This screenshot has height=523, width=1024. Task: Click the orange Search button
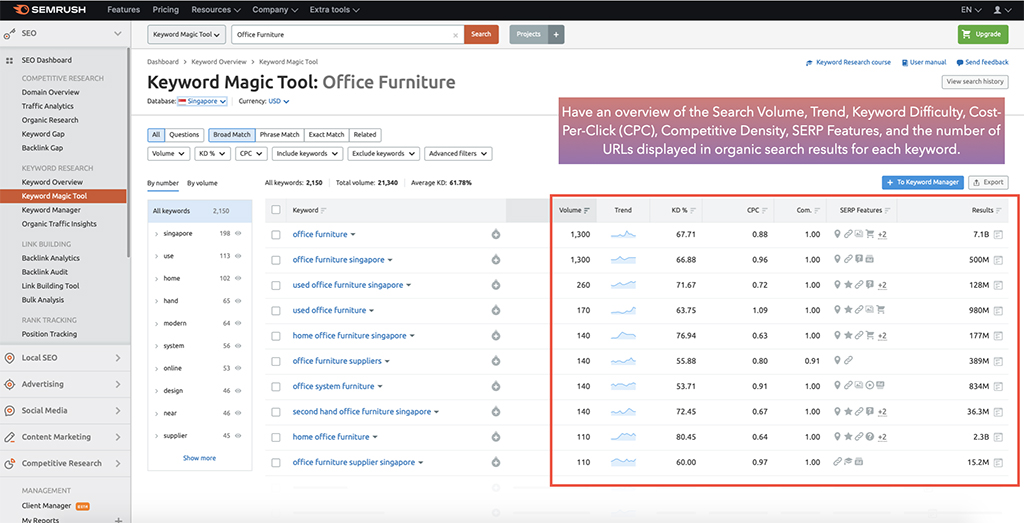pos(481,35)
